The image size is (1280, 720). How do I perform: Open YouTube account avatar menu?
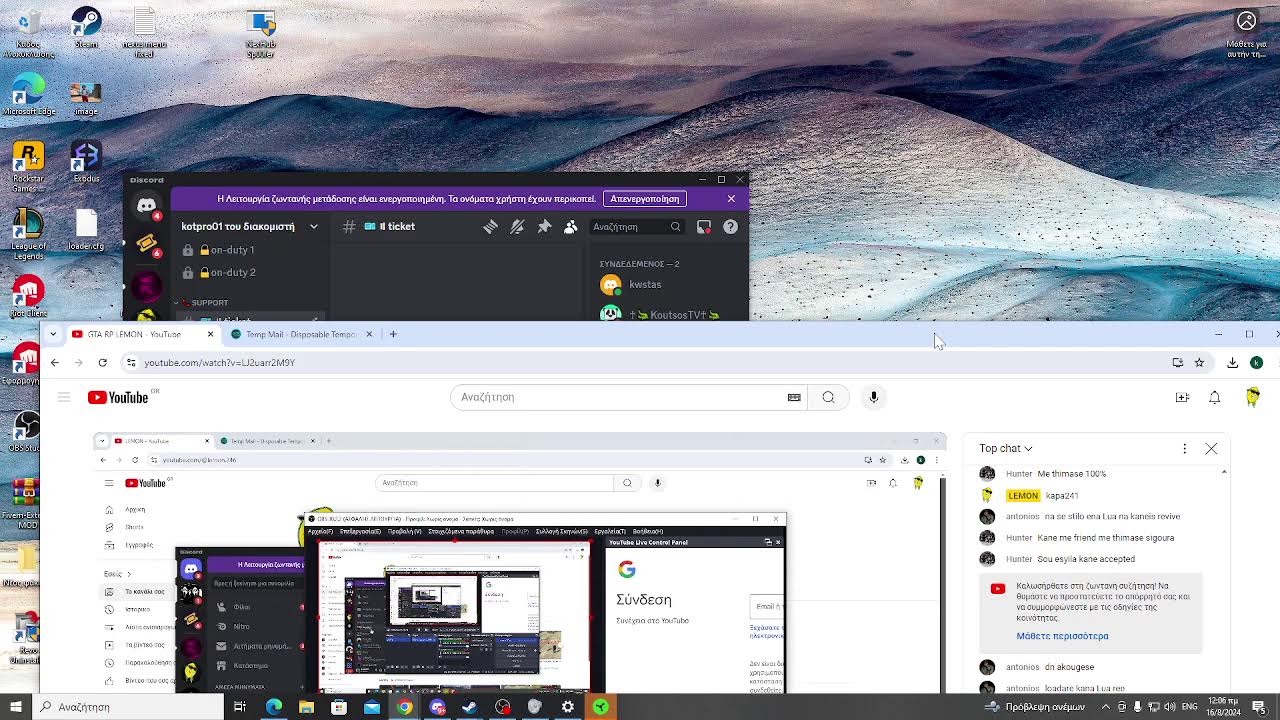click(x=1253, y=397)
